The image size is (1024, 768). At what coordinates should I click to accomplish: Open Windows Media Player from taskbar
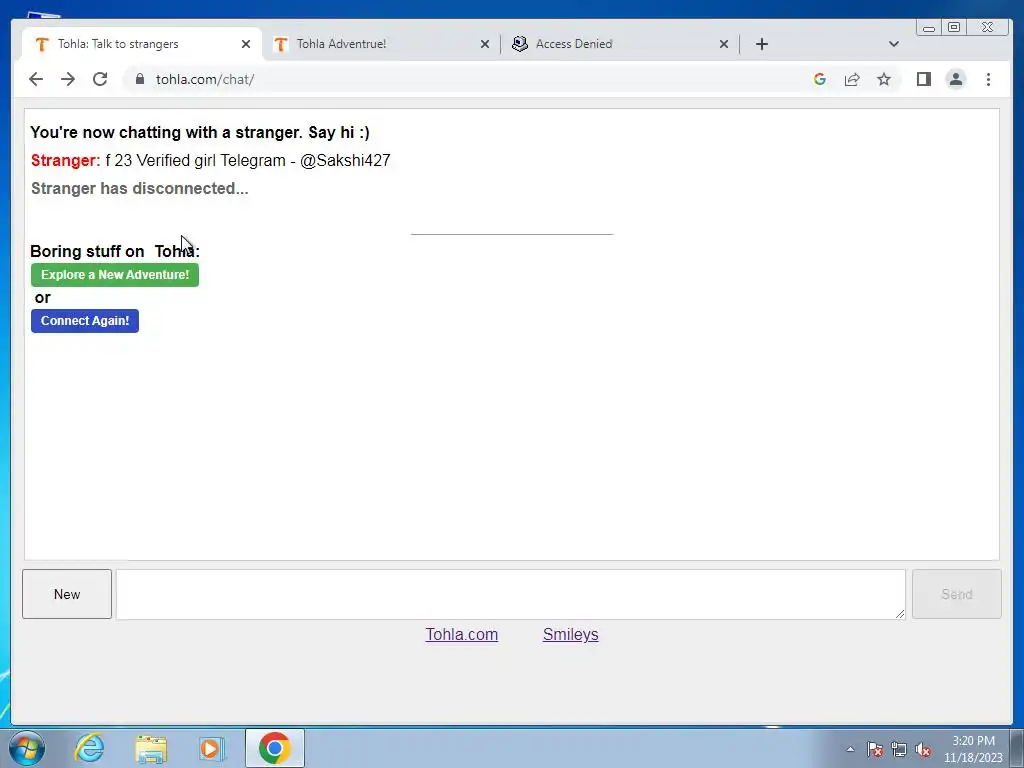pos(212,748)
